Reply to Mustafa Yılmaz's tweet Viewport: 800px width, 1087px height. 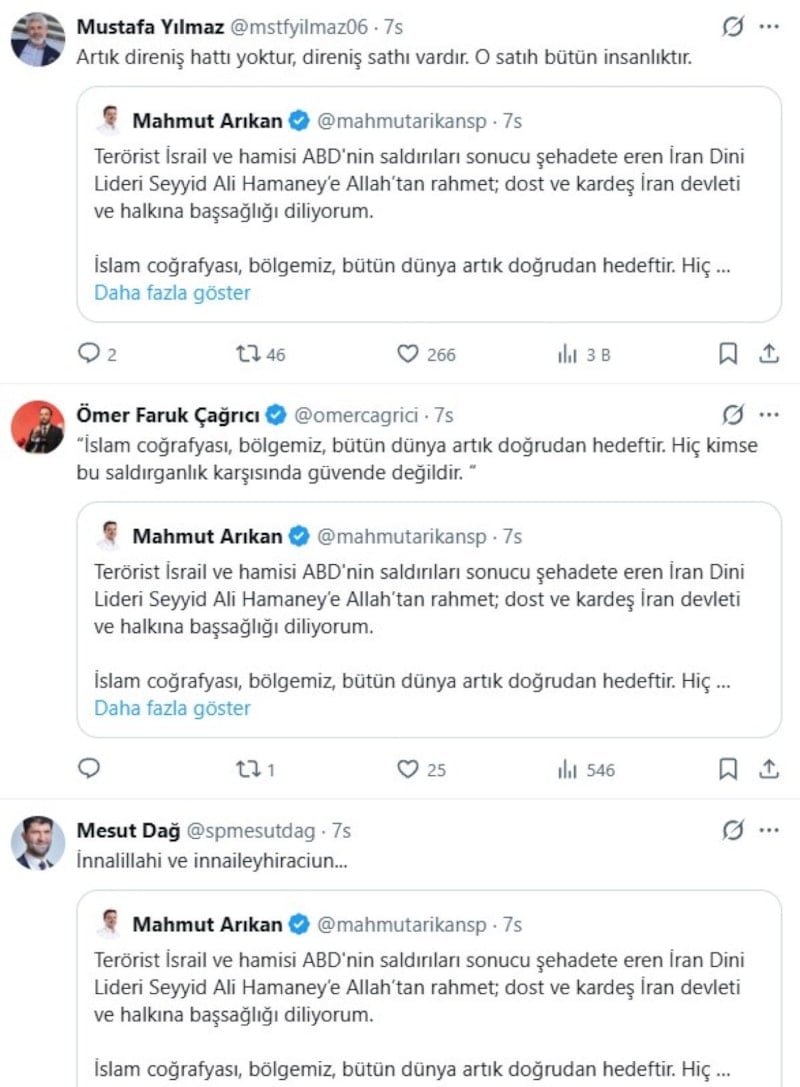89,354
